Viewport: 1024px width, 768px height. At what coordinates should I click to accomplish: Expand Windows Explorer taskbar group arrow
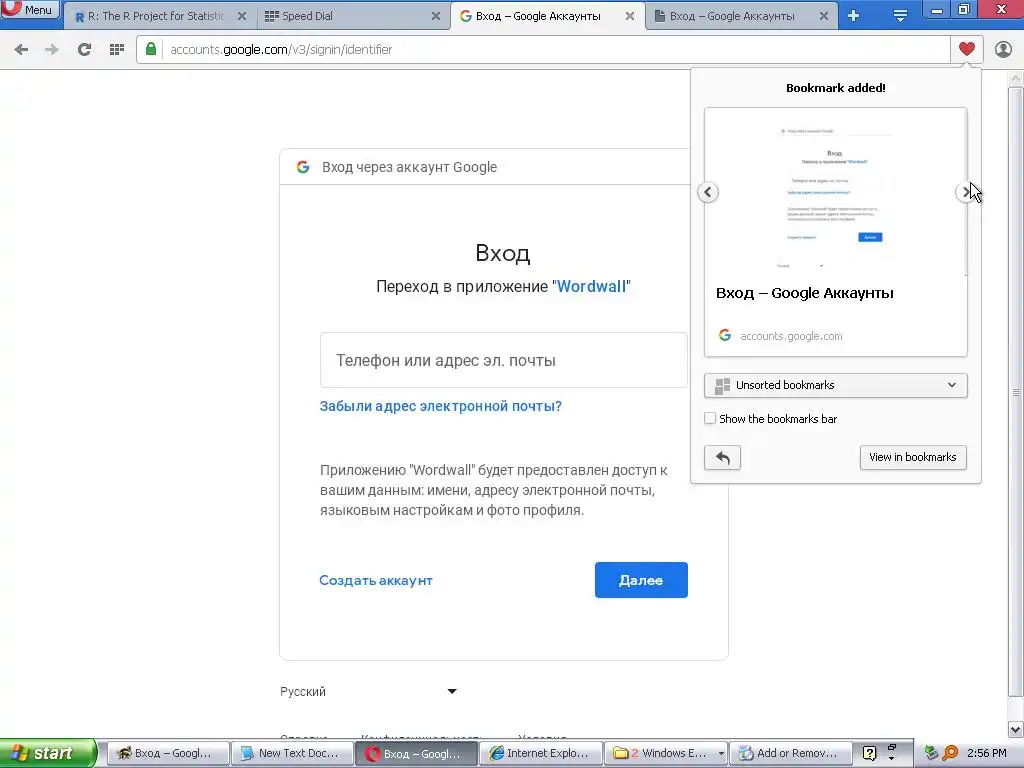pyautogui.click(x=720, y=754)
